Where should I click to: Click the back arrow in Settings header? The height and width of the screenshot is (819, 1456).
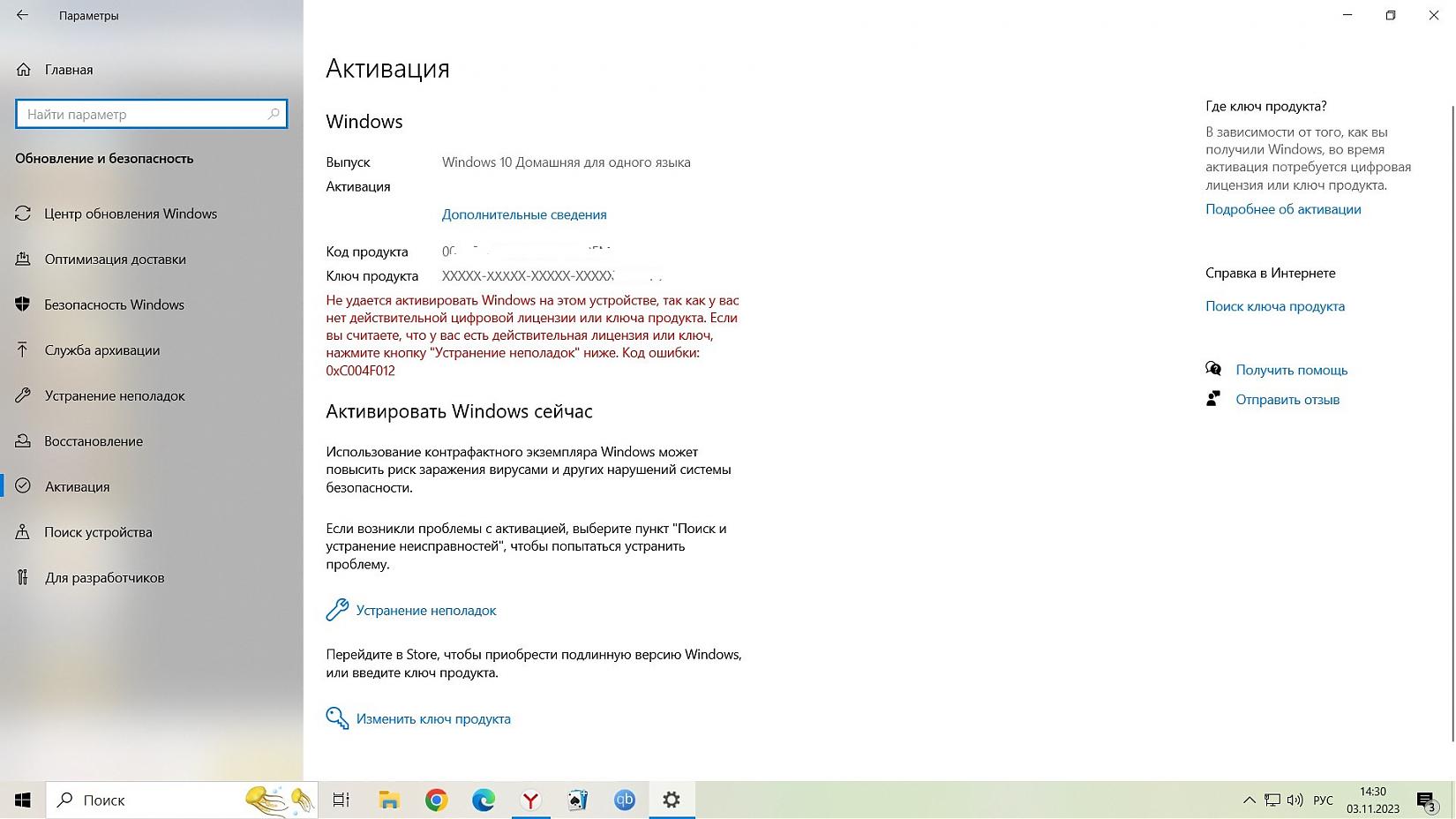[23, 15]
